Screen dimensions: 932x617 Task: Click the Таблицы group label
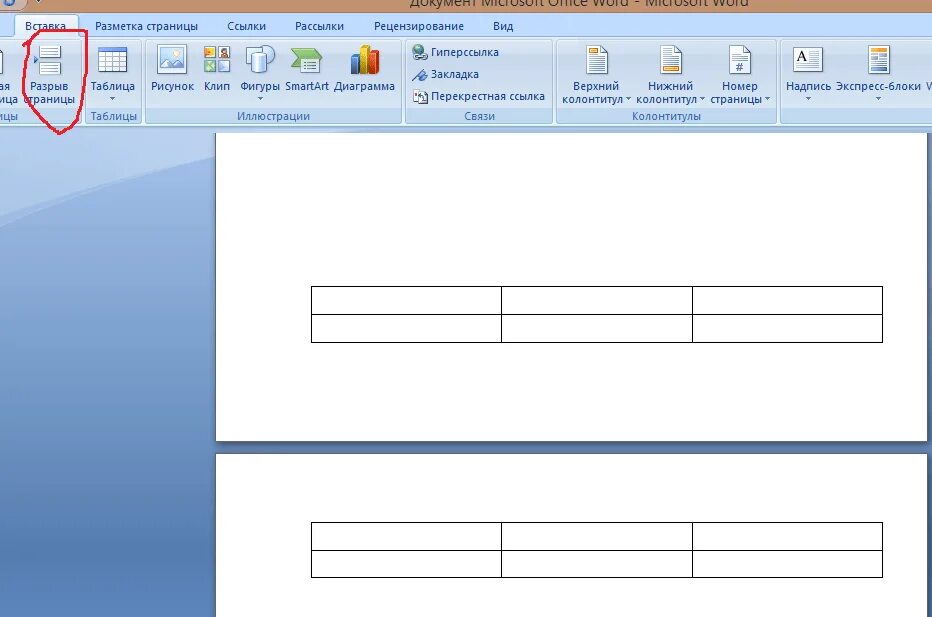(114, 116)
